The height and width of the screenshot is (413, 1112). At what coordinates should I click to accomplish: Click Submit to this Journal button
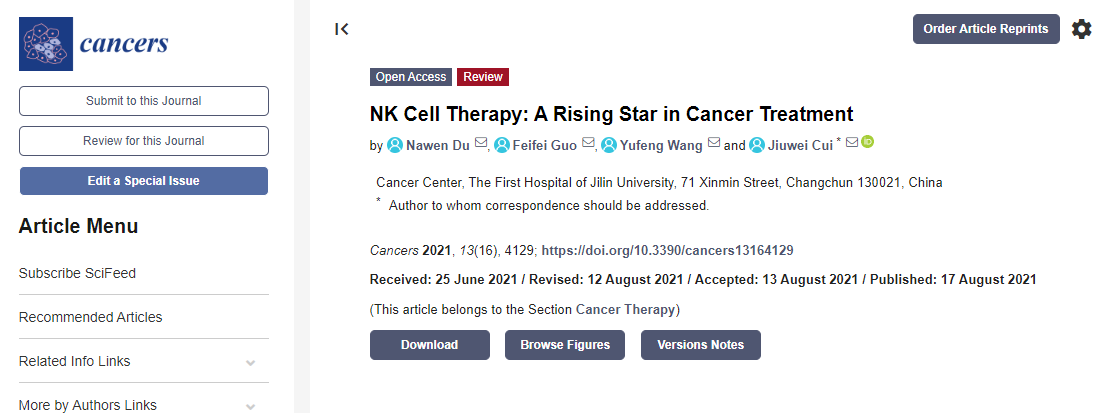(x=144, y=101)
